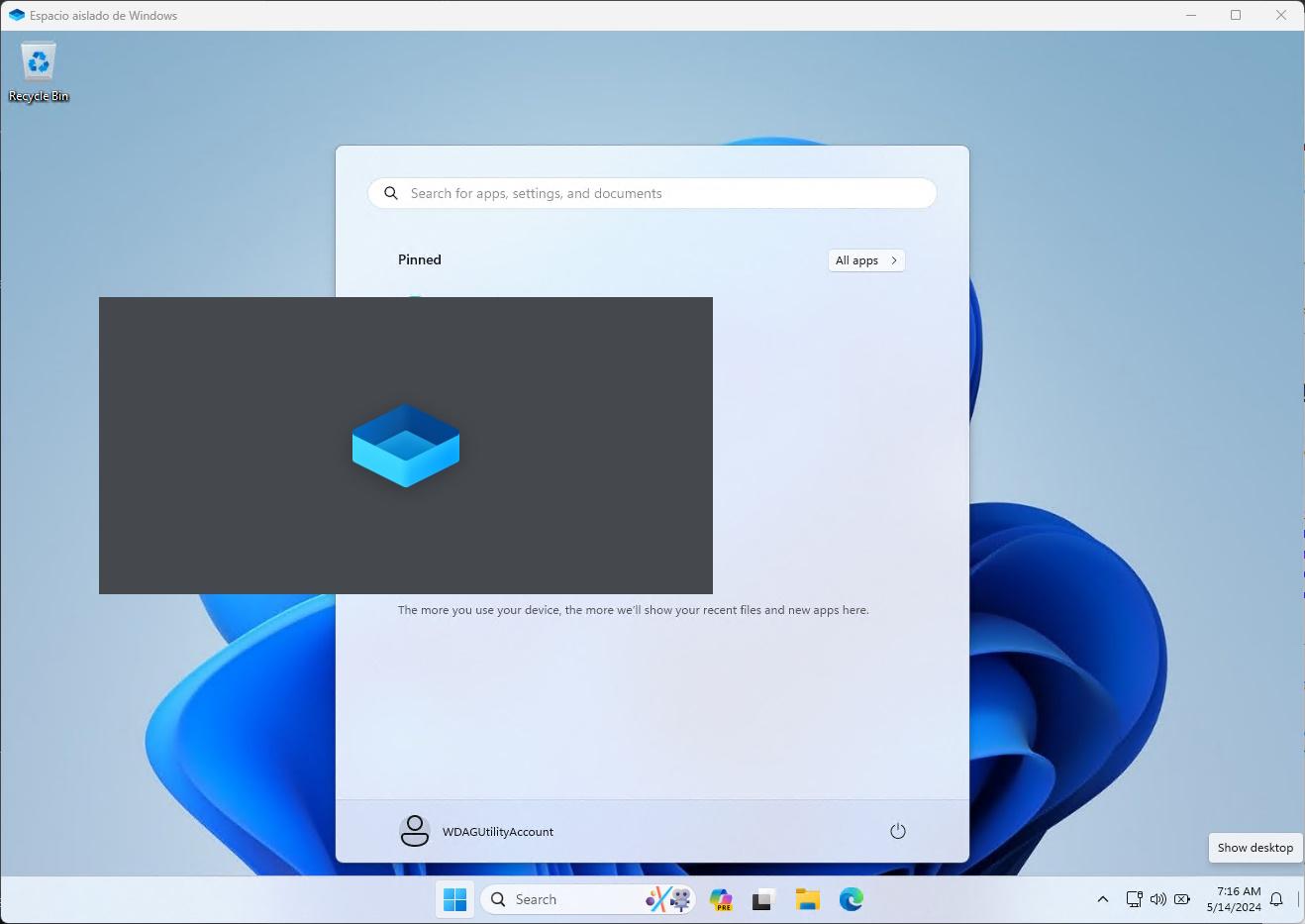This screenshot has width=1305, height=924.
Task: Open Copilot preview from the taskbar
Action: click(720, 899)
